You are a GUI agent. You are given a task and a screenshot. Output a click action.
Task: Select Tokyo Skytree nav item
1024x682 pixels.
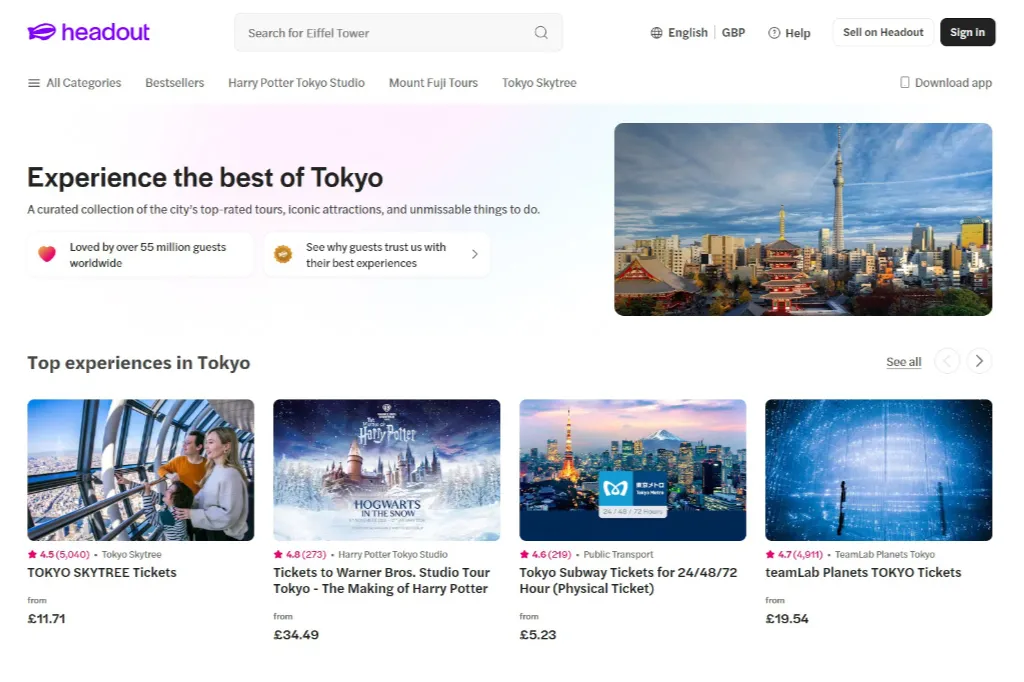pyautogui.click(x=539, y=83)
